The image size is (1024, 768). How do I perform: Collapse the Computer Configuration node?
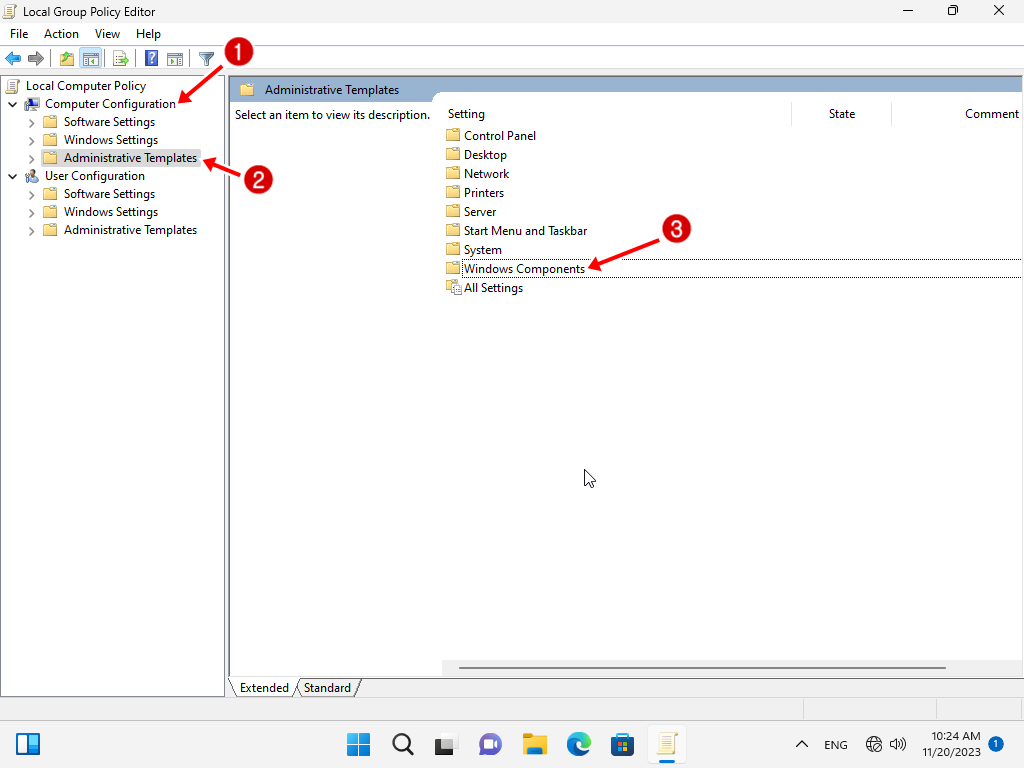12,104
